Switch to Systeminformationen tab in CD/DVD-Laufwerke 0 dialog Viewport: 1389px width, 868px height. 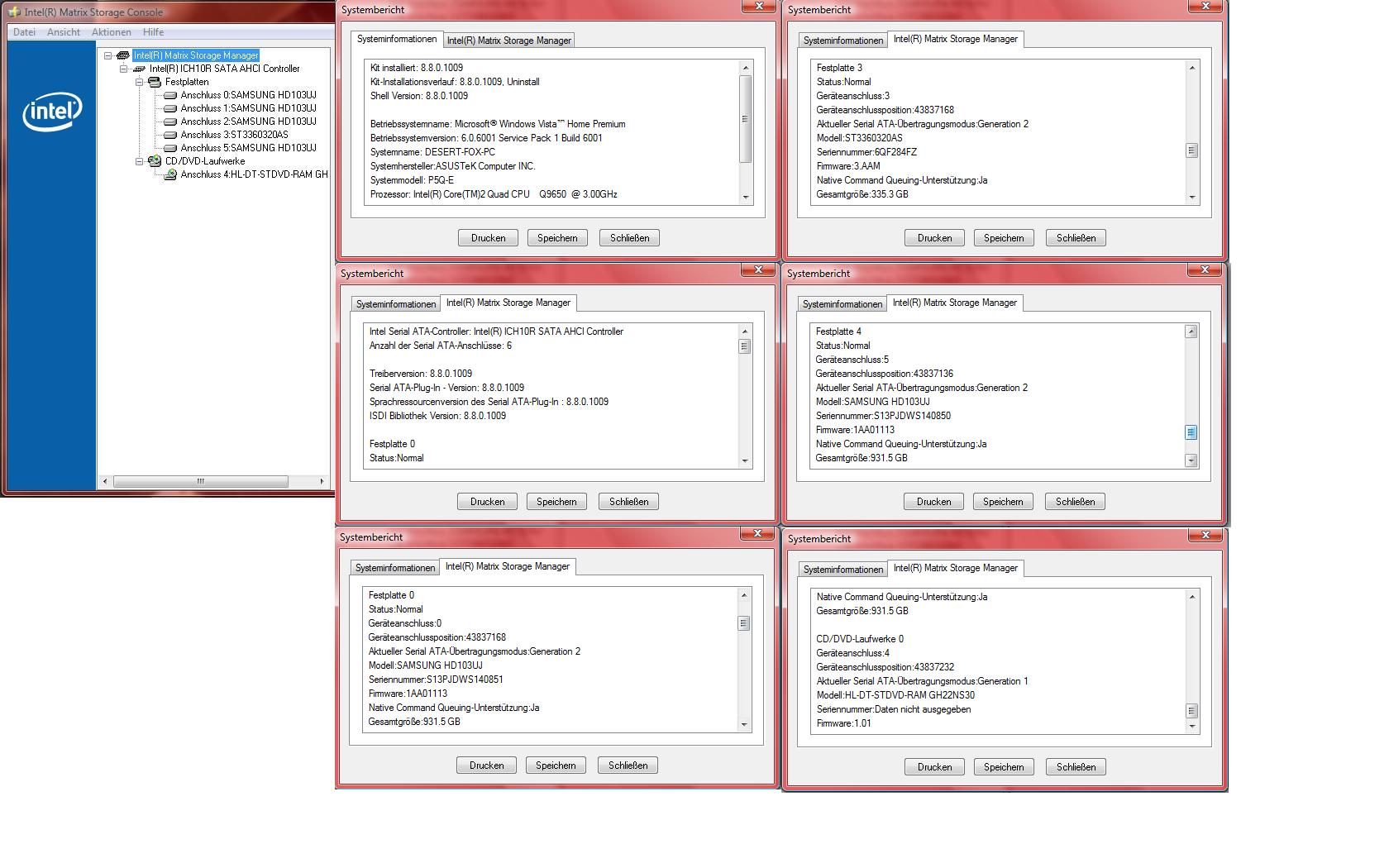(x=842, y=570)
